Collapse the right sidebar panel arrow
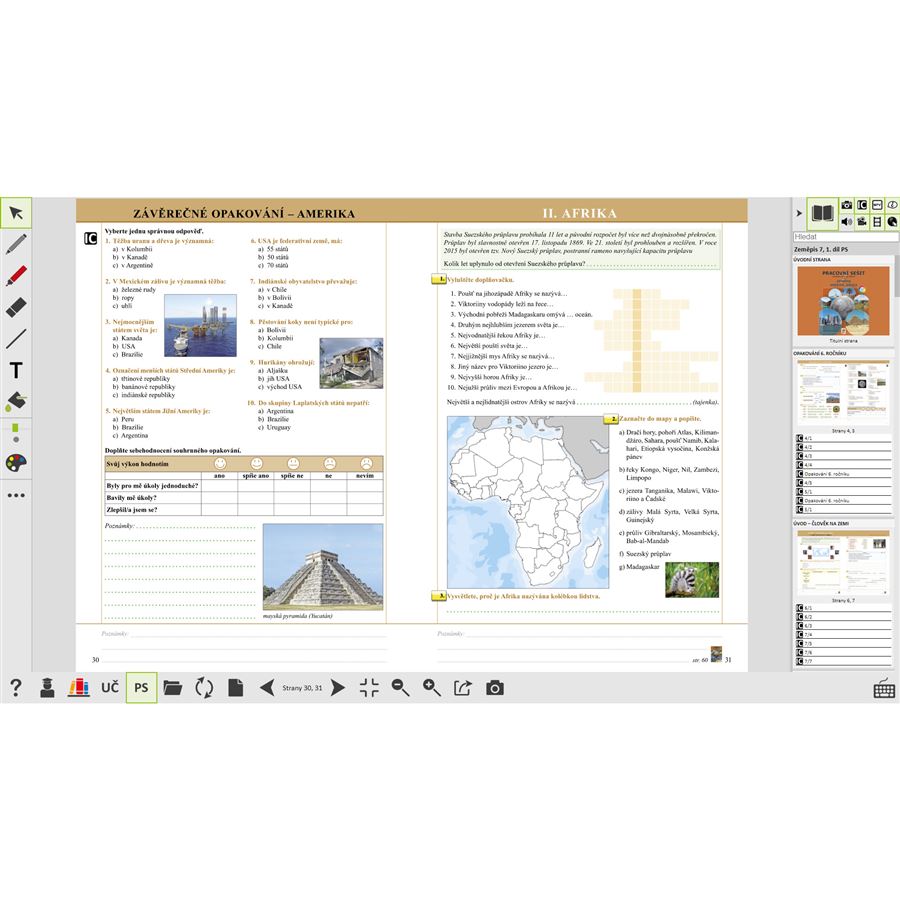This screenshot has height=900, width=900. point(798,213)
